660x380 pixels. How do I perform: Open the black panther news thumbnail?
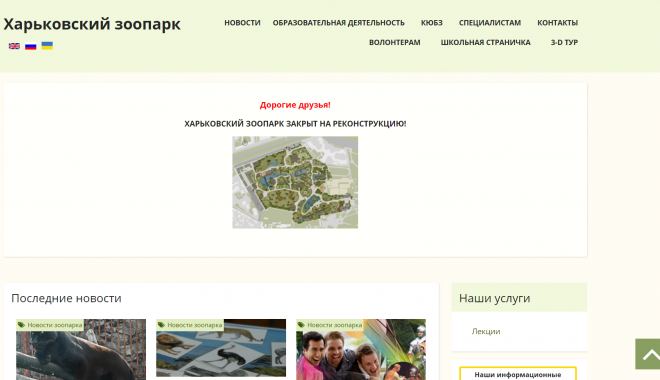click(x=81, y=349)
